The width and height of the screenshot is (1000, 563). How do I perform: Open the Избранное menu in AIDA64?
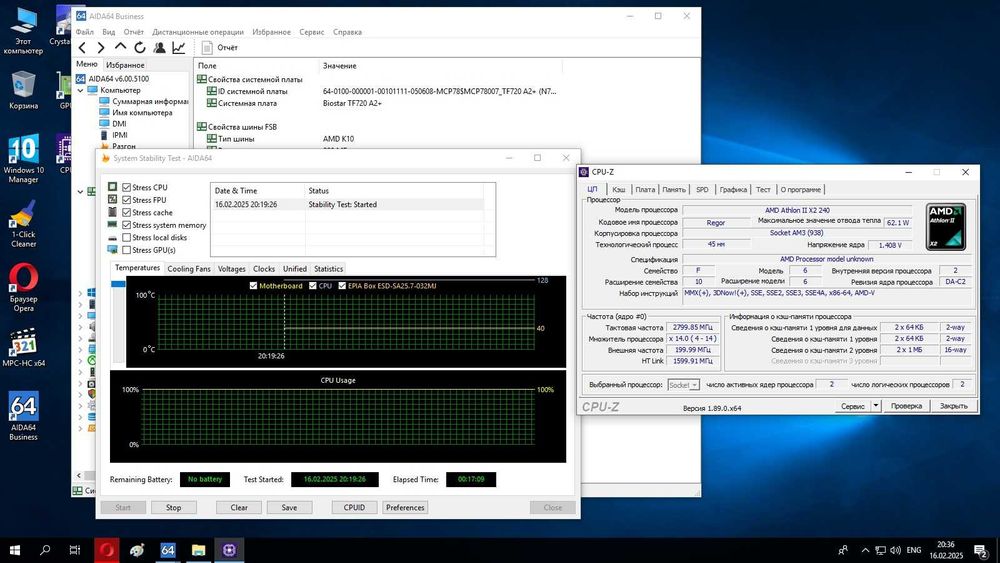[x=271, y=32]
